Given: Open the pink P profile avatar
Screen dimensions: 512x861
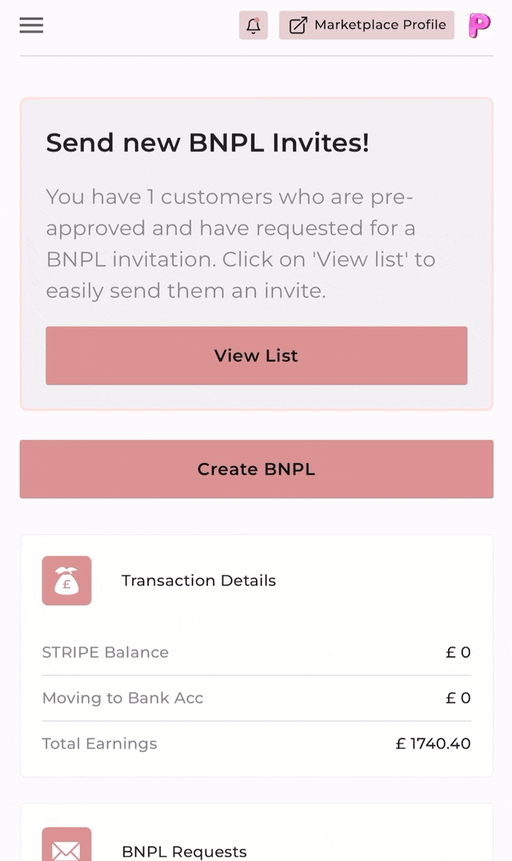Looking at the screenshot, I should tap(480, 25).
